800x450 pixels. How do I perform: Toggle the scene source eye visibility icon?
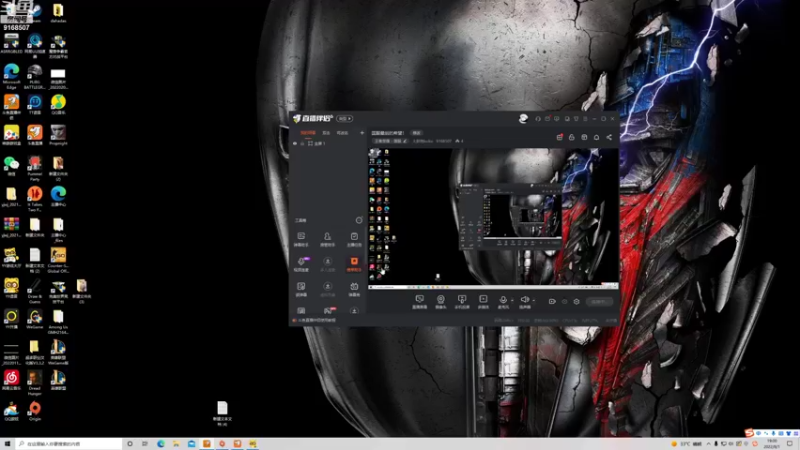point(295,144)
